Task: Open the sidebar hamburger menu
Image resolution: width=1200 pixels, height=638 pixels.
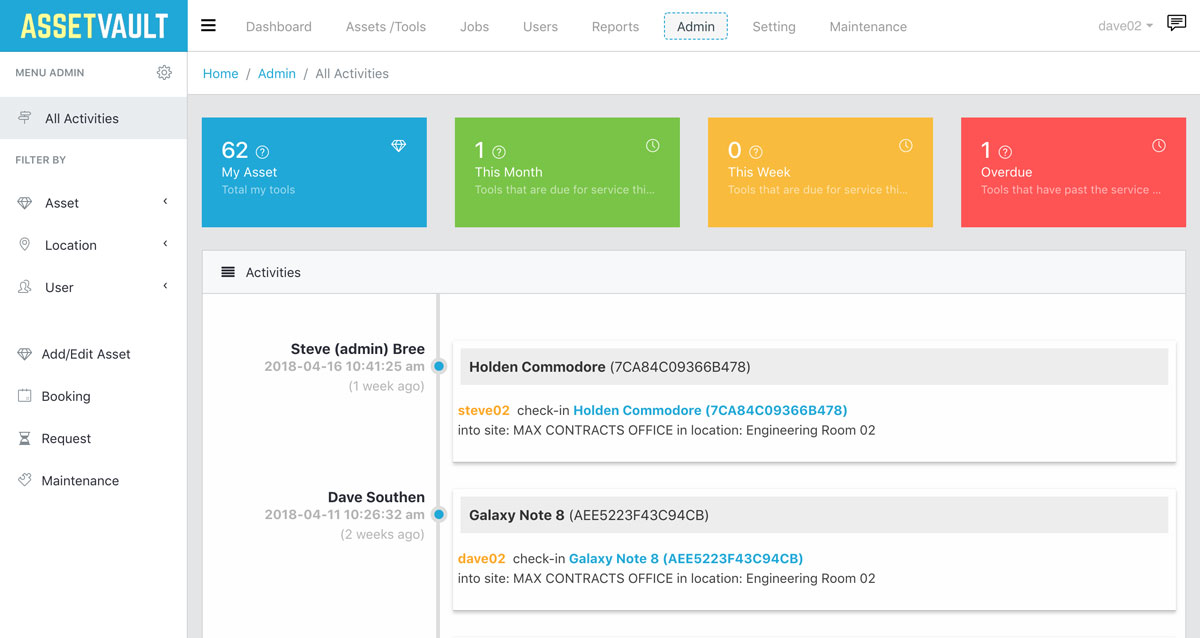Action: coord(208,26)
